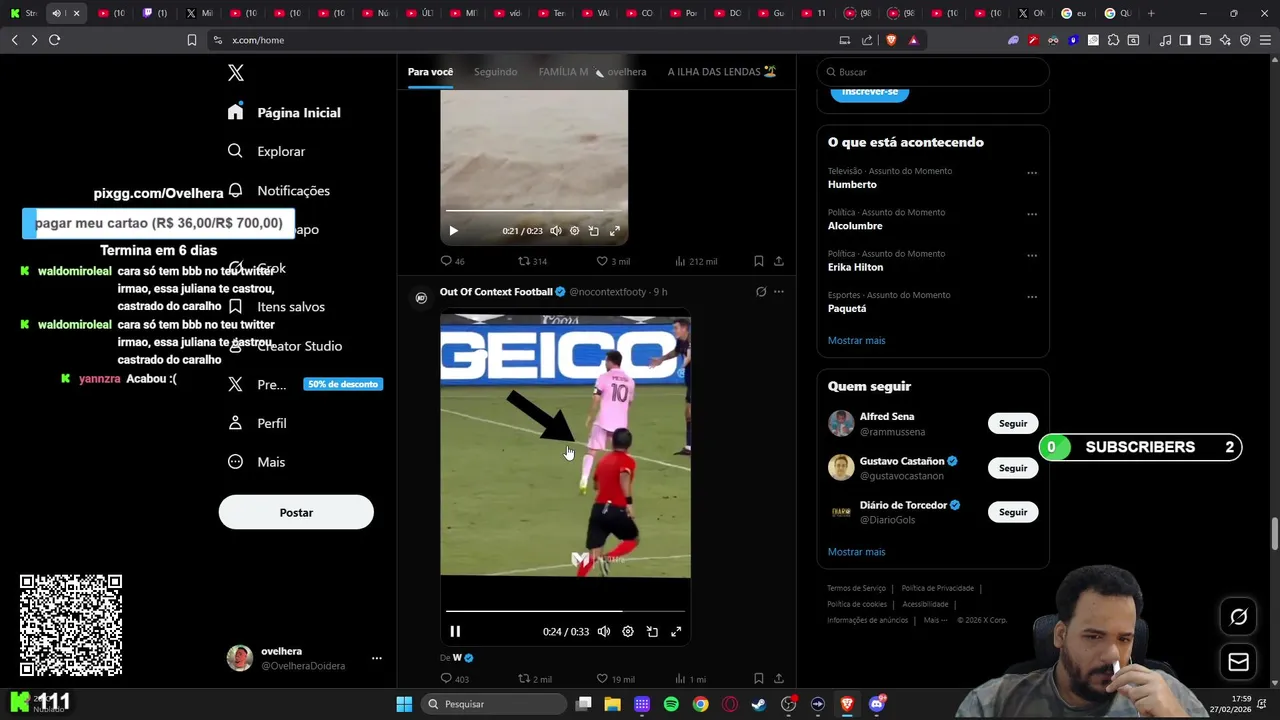Open Humberto trending topic

click(x=852, y=185)
